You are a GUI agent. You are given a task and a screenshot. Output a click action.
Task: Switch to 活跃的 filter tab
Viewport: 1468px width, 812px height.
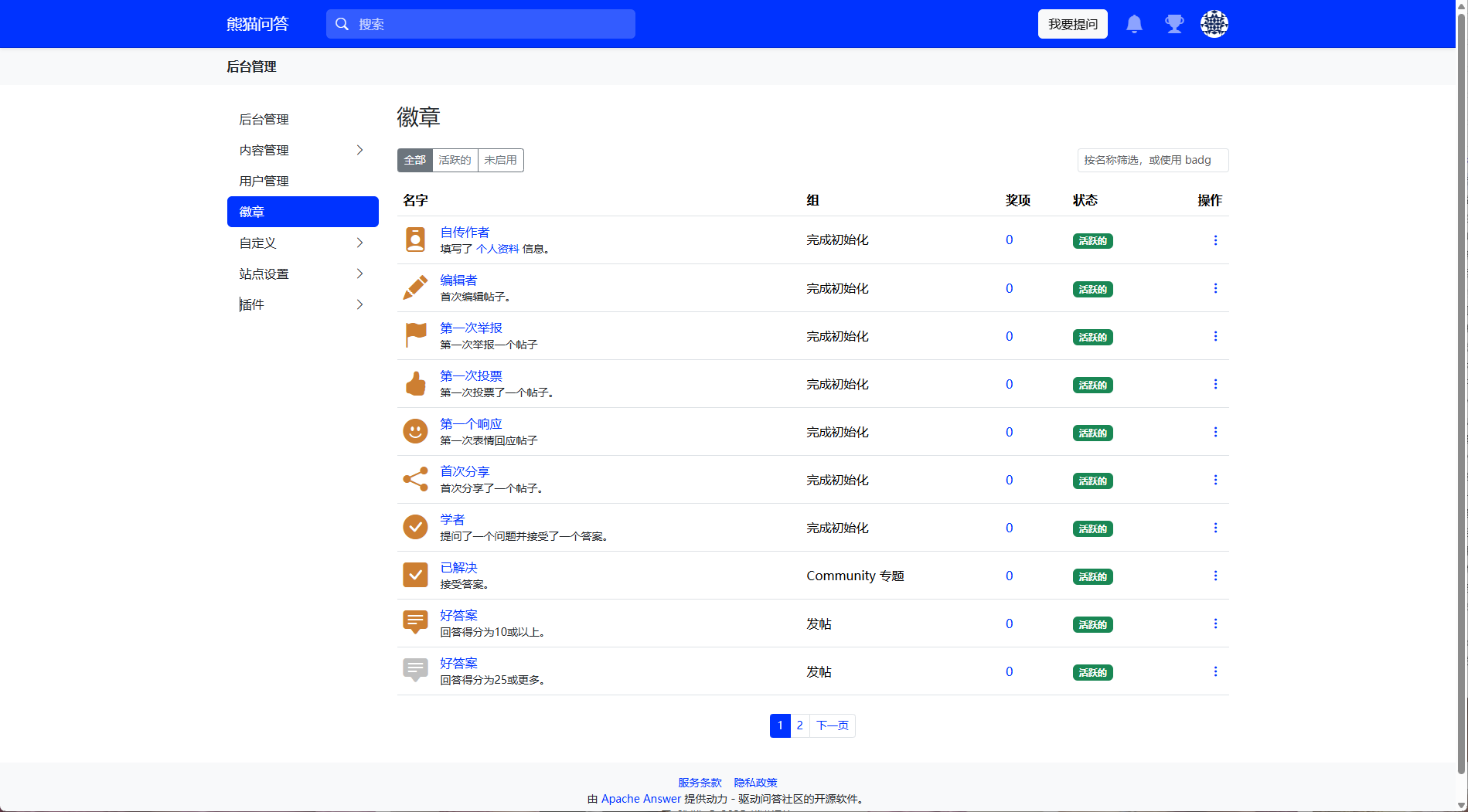click(x=455, y=160)
